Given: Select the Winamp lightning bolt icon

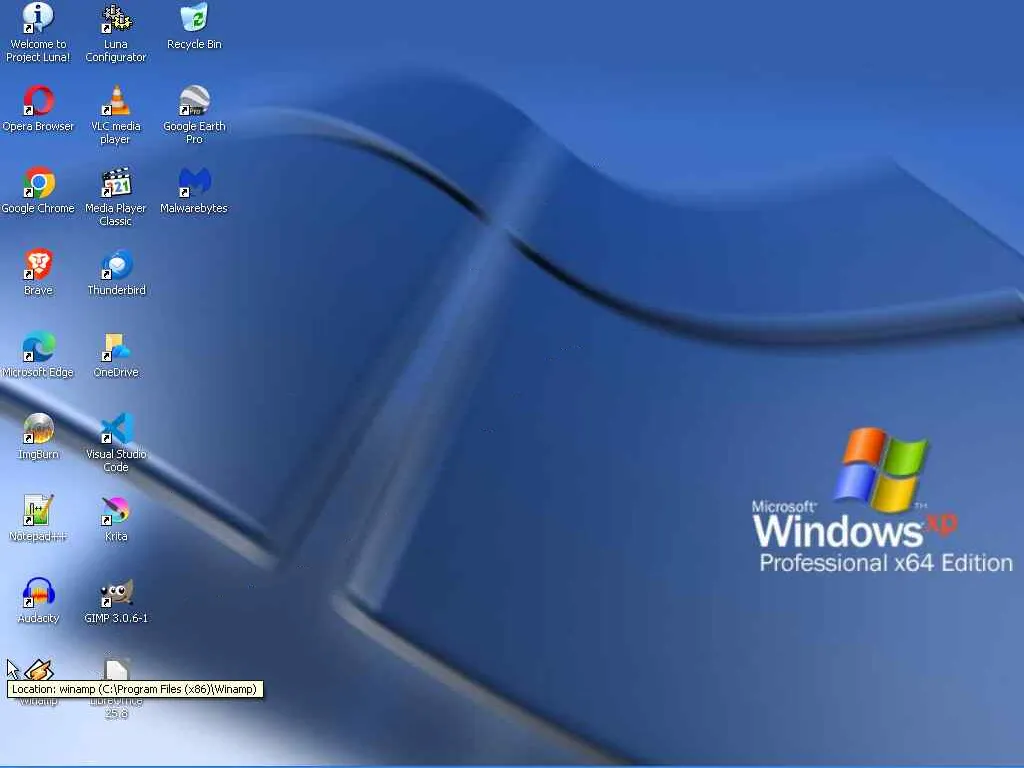Looking at the screenshot, I should click(38, 669).
